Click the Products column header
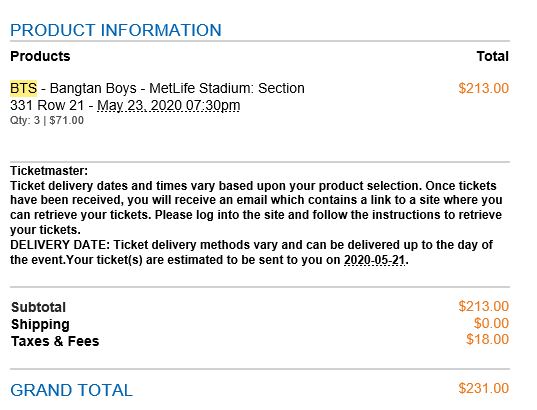 click(40, 56)
